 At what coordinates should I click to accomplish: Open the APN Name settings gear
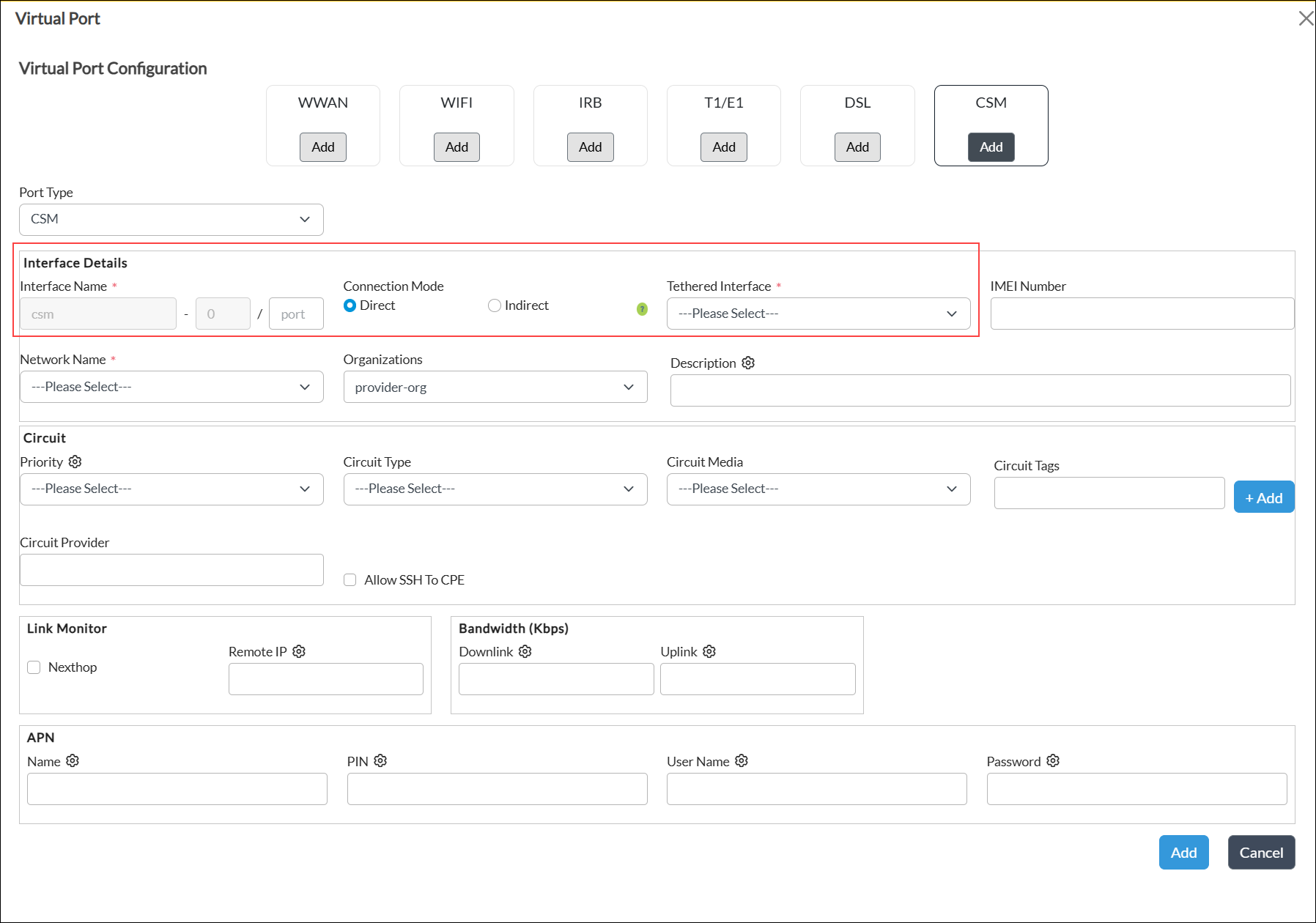click(x=72, y=760)
